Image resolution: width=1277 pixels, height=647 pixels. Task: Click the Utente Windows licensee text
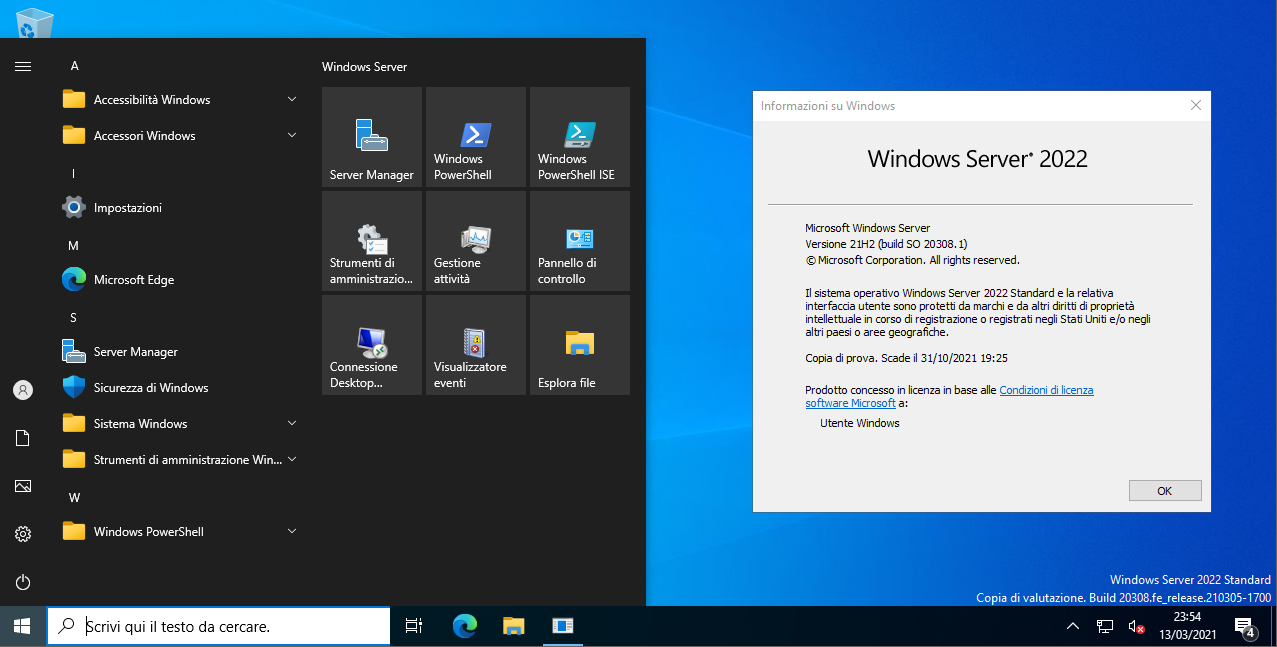point(860,423)
